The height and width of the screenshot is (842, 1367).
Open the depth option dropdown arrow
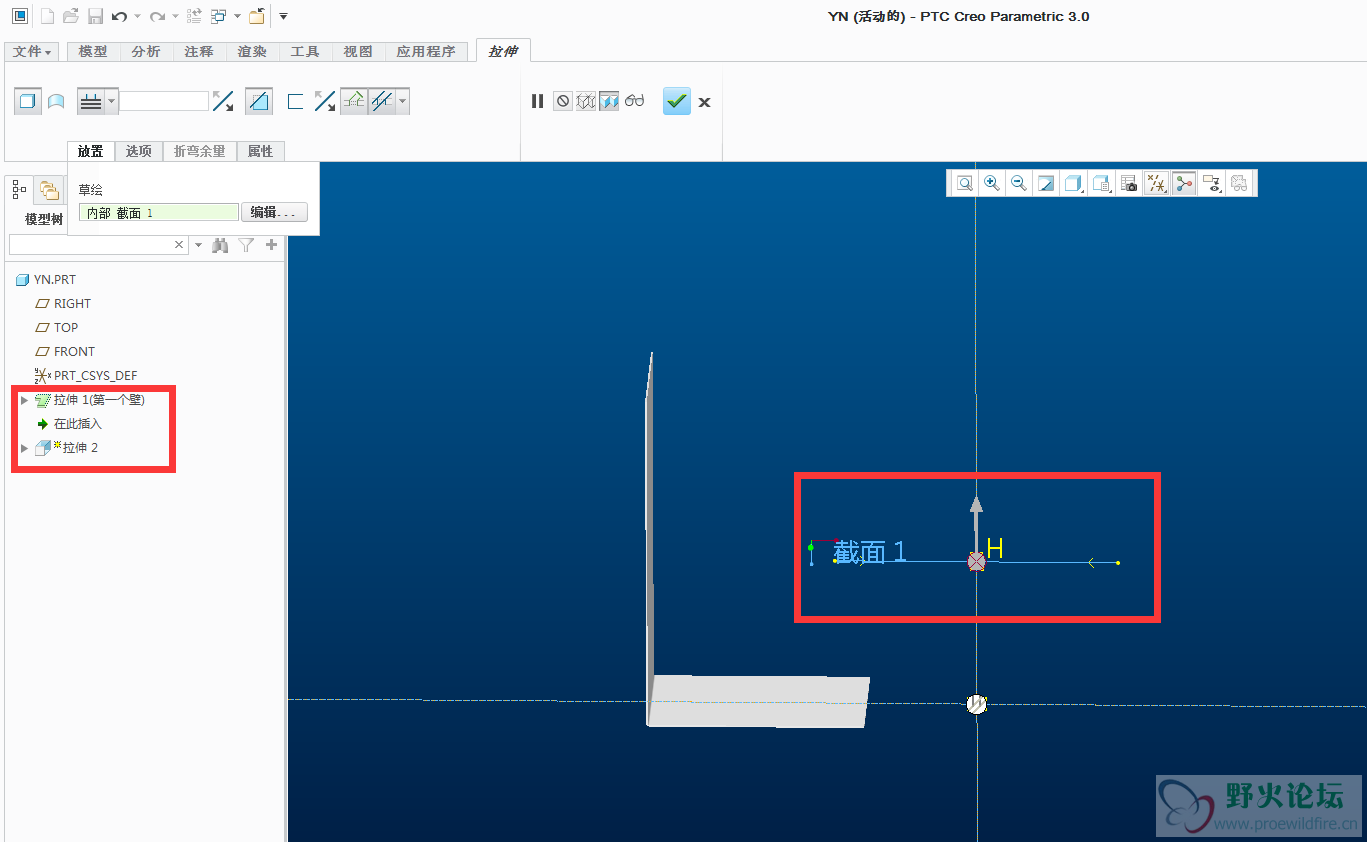pyautogui.click(x=112, y=101)
